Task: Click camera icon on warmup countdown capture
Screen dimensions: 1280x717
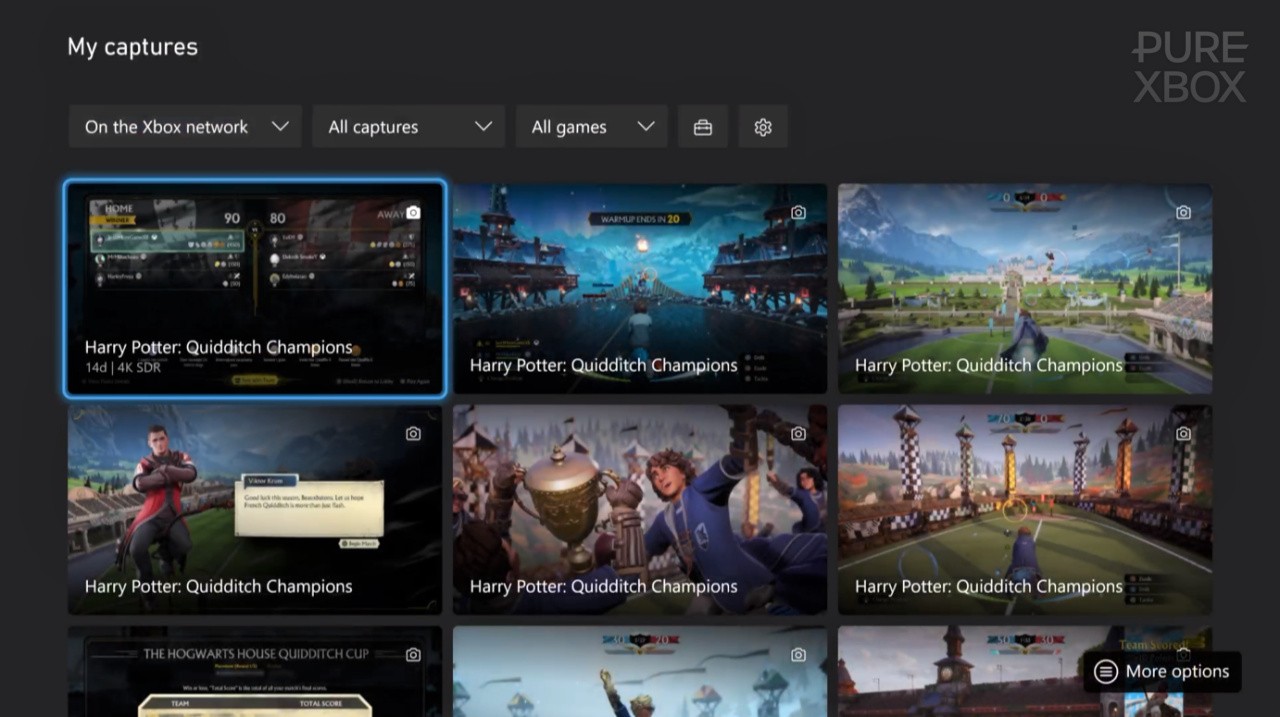Action: 798,213
